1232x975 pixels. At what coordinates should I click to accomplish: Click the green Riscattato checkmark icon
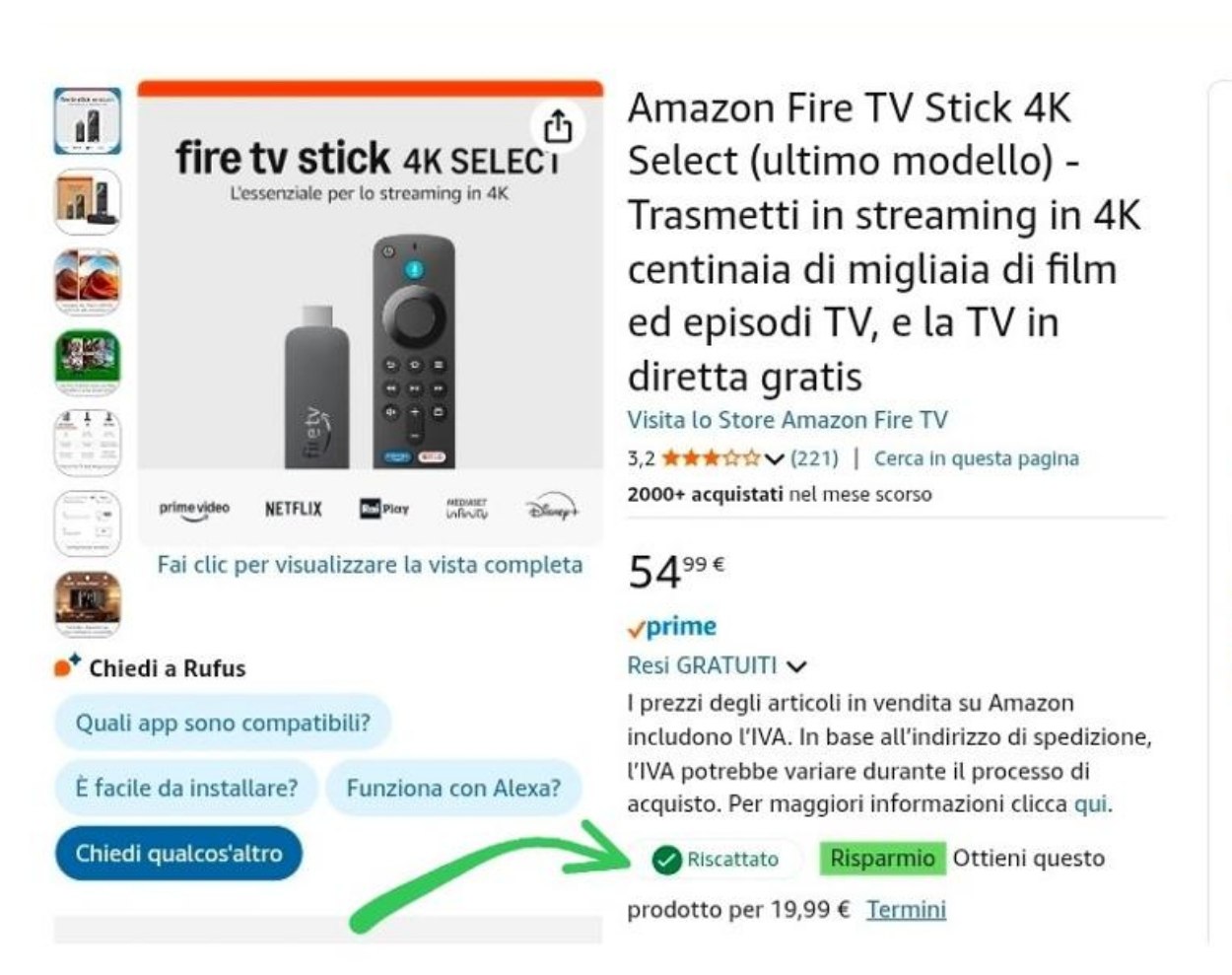[667, 860]
